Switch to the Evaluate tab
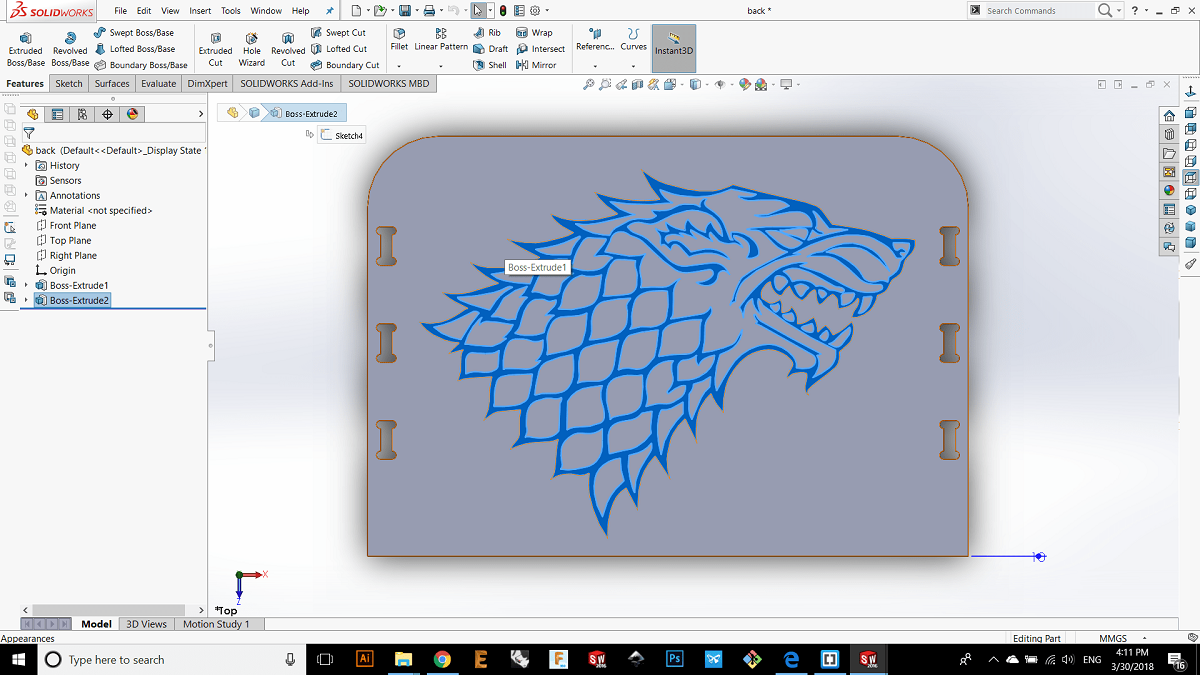Screen dimensions: 1200x675 click(x=158, y=84)
